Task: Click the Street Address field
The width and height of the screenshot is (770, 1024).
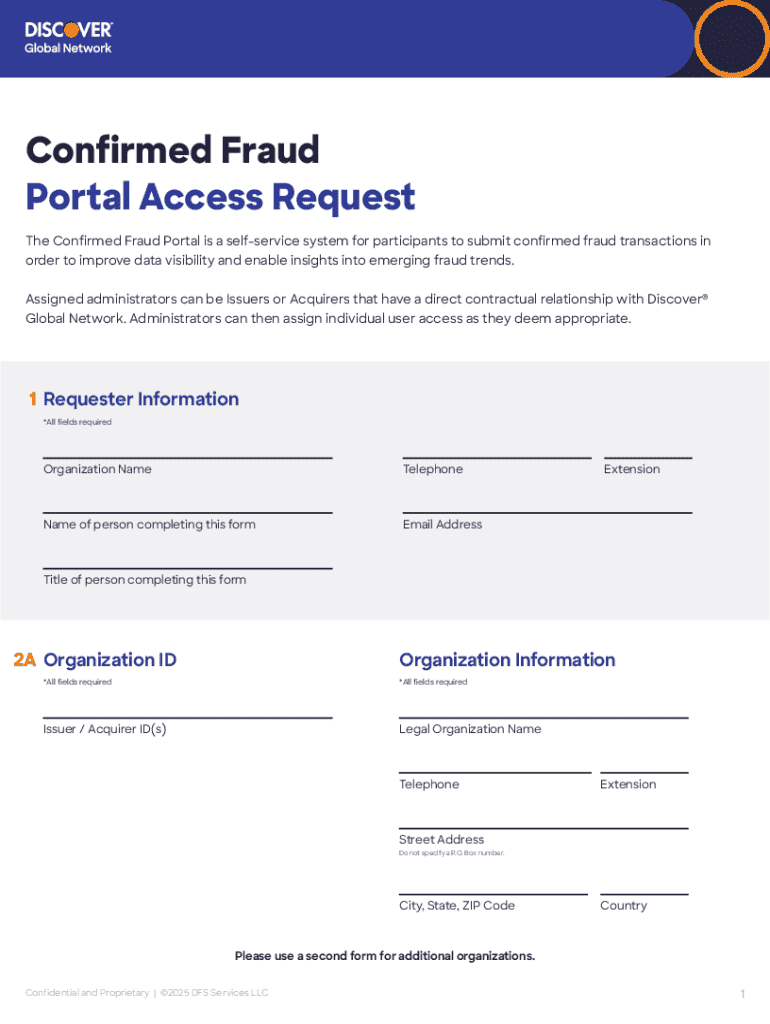Action: click(x=543, y=818)
